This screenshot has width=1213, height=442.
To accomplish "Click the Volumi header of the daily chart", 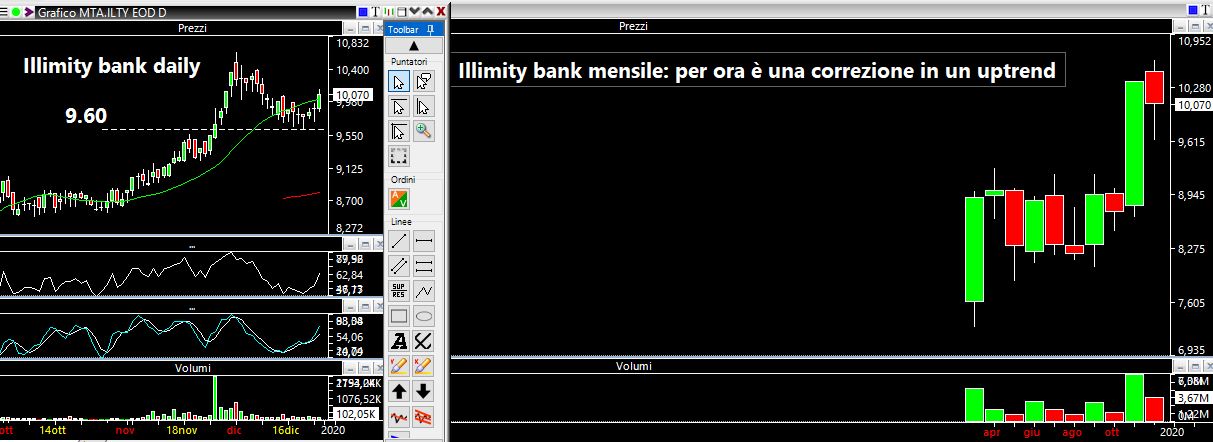I will pyautogui.click(x=193, y=368).
